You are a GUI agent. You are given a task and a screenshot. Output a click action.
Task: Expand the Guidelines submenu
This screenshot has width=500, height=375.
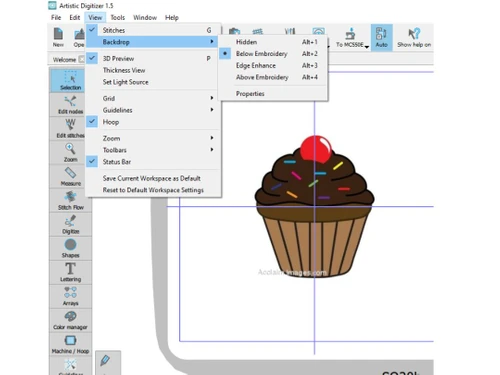tap(153, 110)
